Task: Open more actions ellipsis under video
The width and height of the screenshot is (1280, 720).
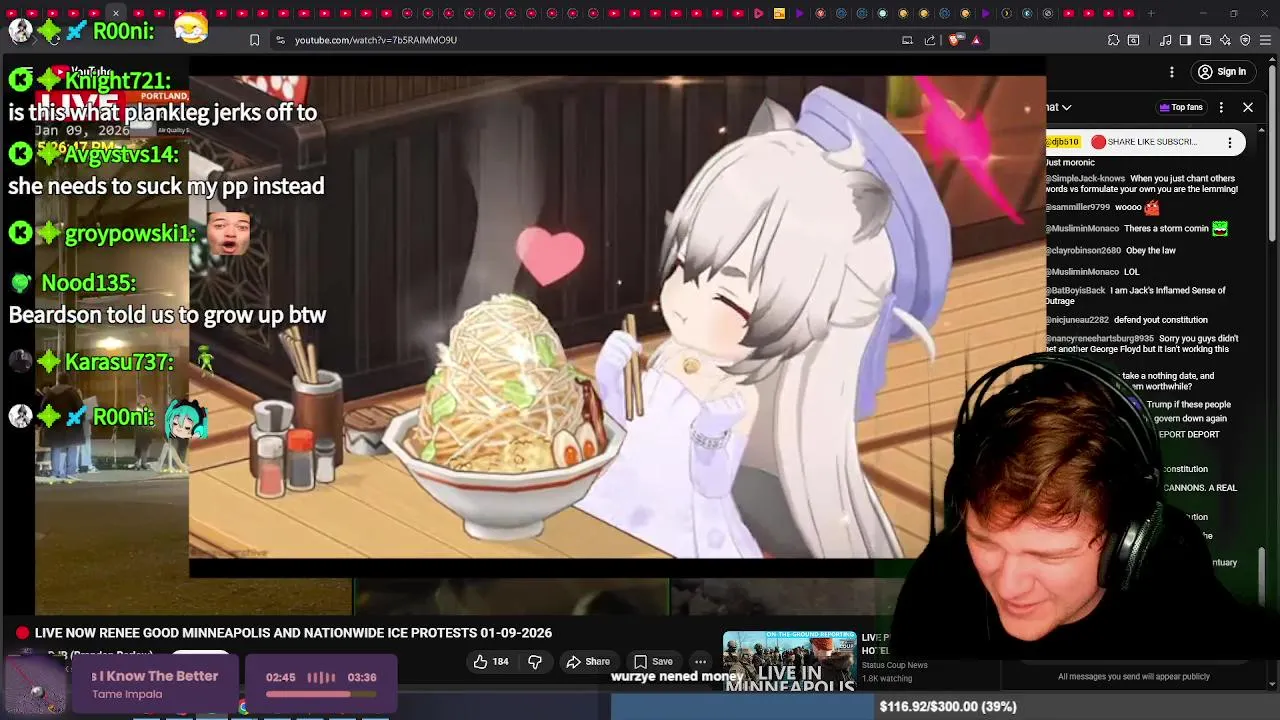Action: point(701,661)
